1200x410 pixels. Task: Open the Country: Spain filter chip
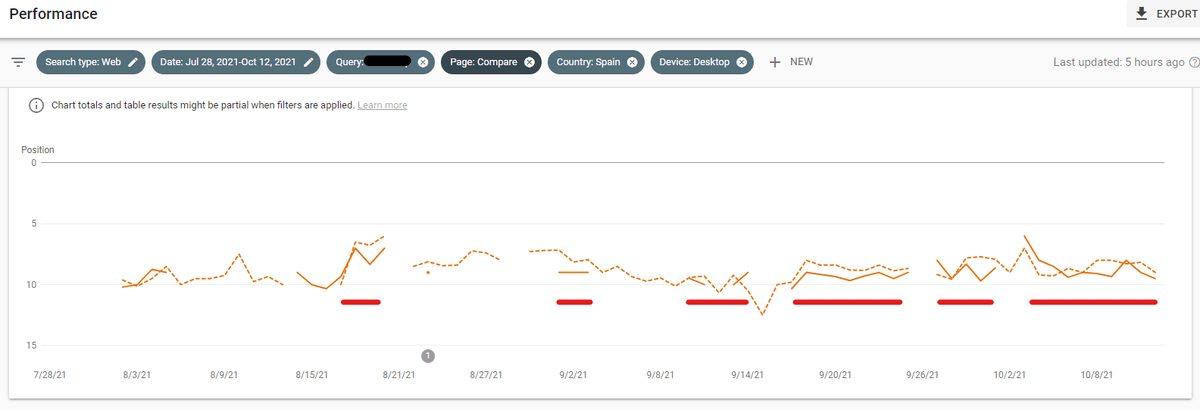tap(588, 62)
